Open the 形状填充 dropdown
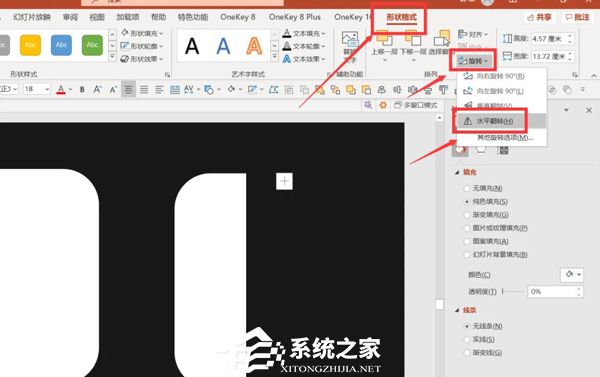This screenshot has height=377, width=600. tap(142, 33)
